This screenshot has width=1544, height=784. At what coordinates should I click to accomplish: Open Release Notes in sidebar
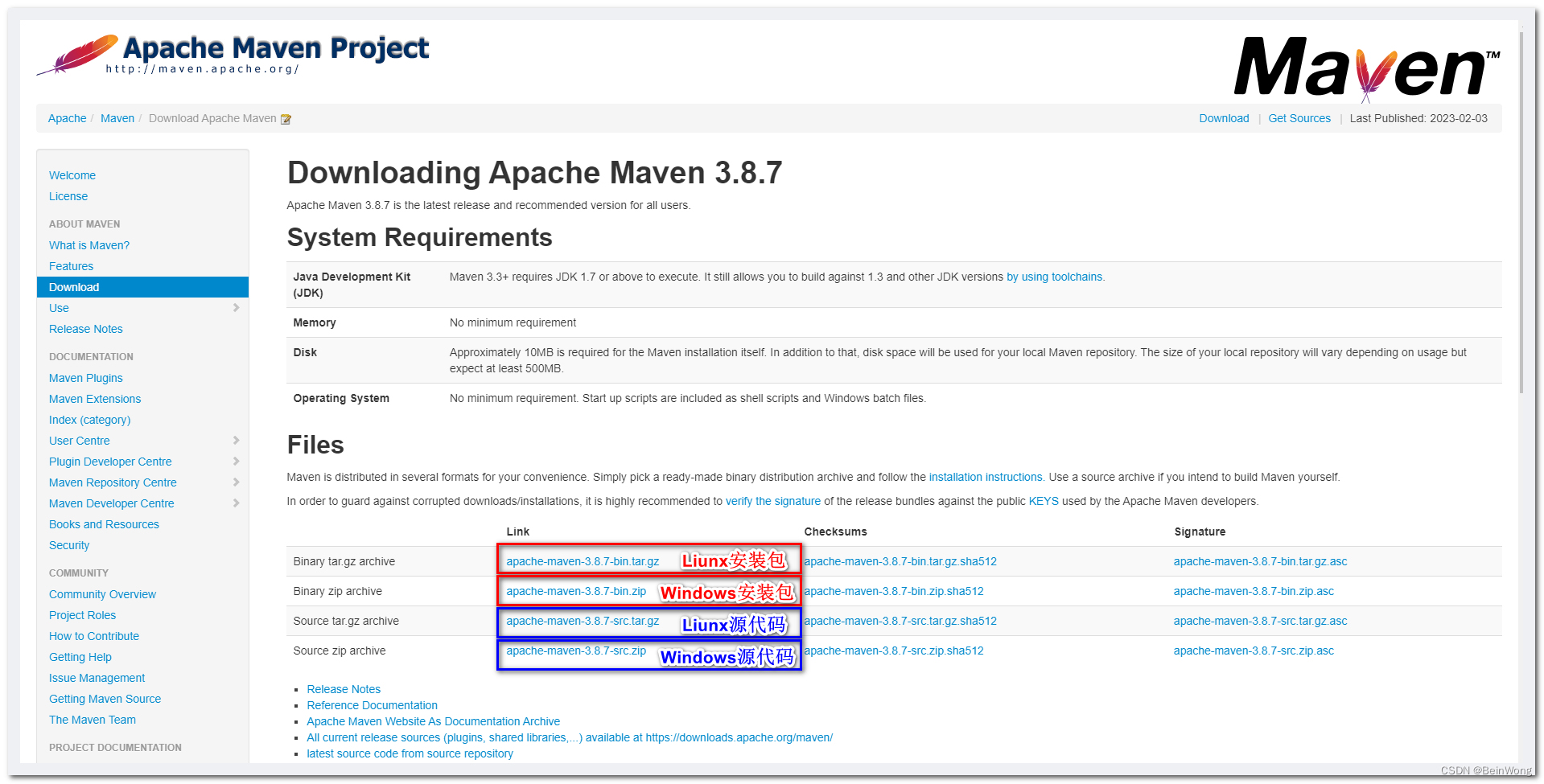(x=86, y=329)
